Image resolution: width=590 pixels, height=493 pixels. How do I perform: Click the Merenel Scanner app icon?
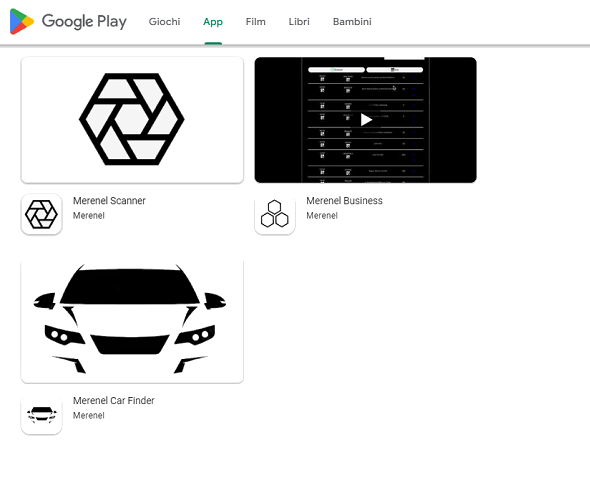[x=41, y=214]
